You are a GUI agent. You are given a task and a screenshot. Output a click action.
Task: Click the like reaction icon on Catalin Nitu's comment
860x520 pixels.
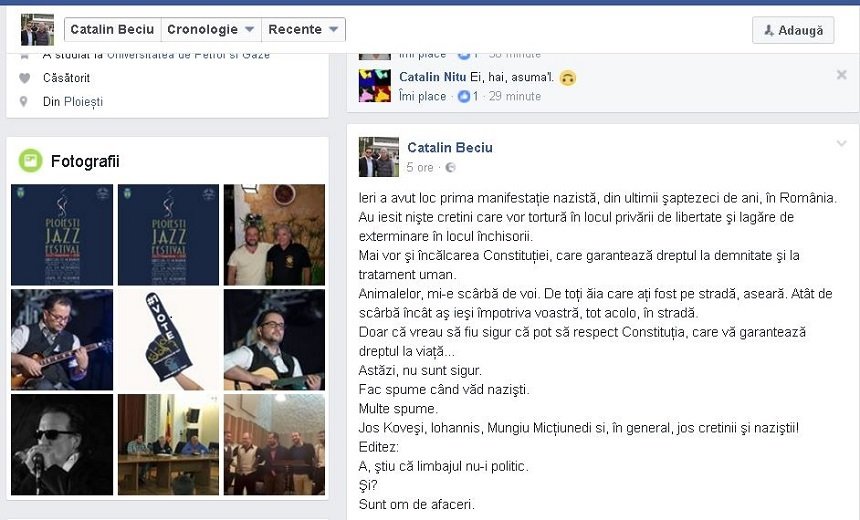pyautogui.click(x=464, y=96)
